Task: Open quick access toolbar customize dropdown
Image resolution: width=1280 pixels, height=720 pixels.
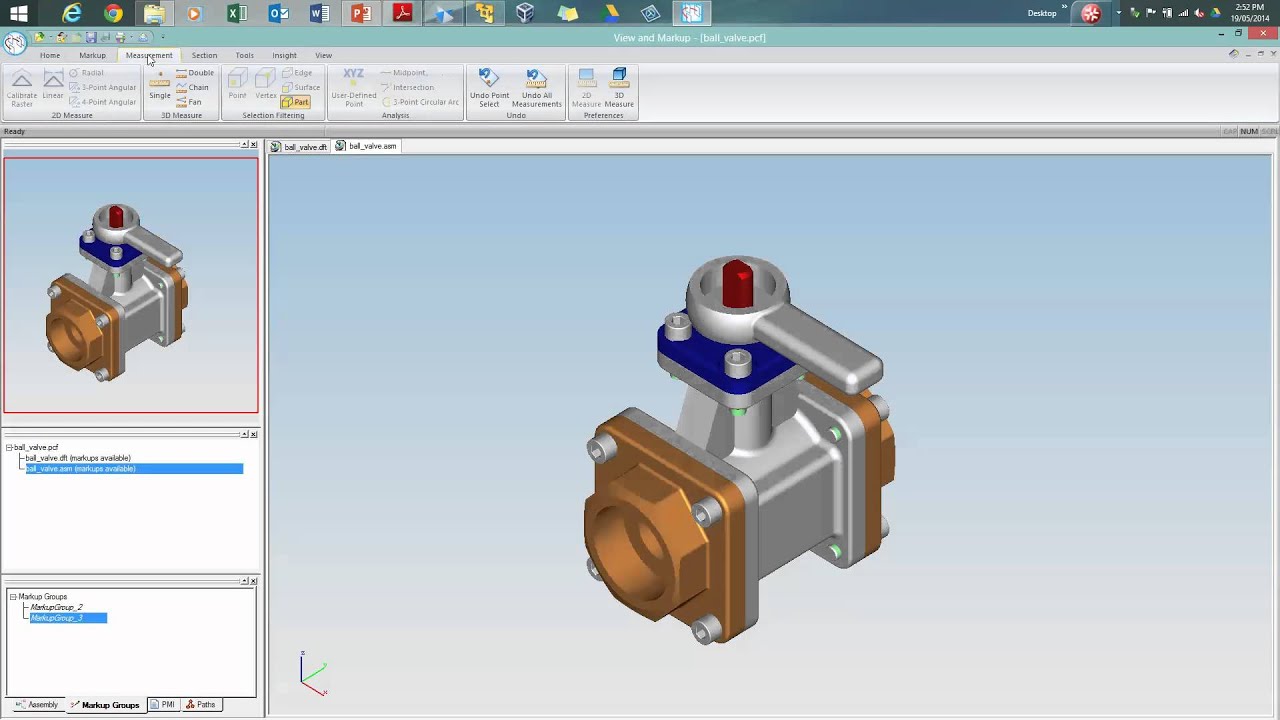Action: (162, 38)
